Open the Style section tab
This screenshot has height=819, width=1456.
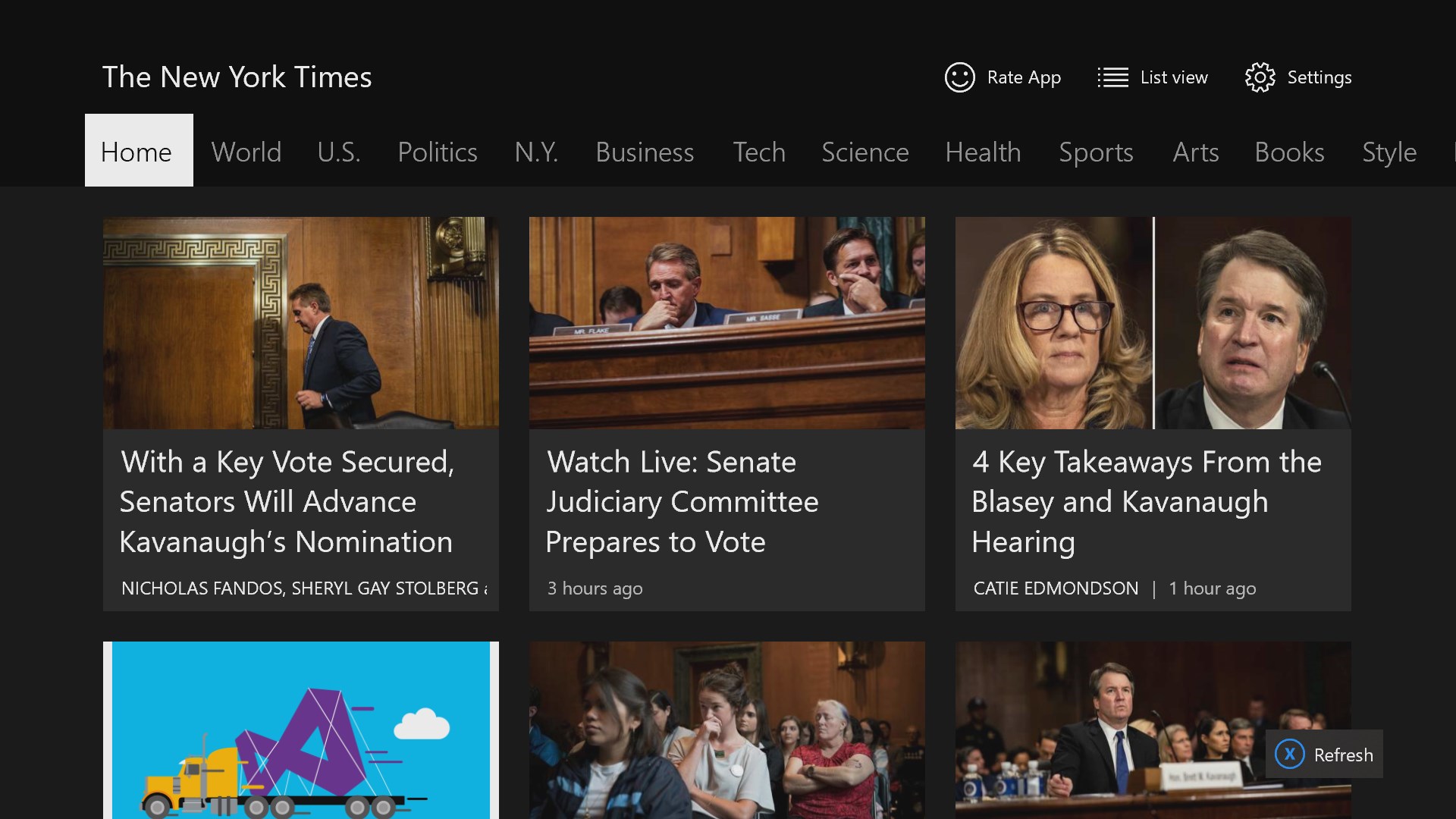pyautogui.click(x=1389, y=152)
